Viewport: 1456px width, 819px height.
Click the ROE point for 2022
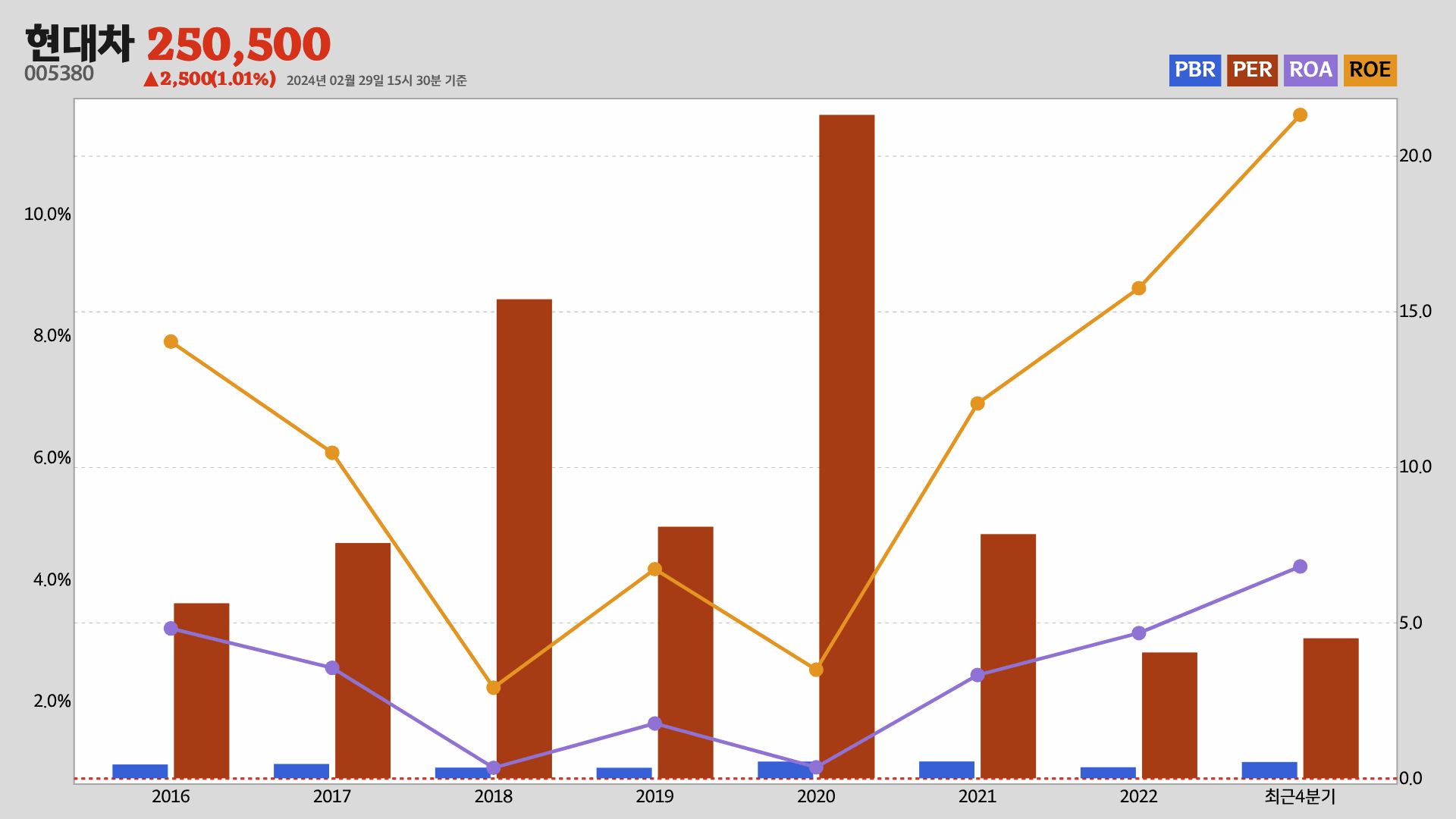pyautogui.click(x=1139, y=288)
